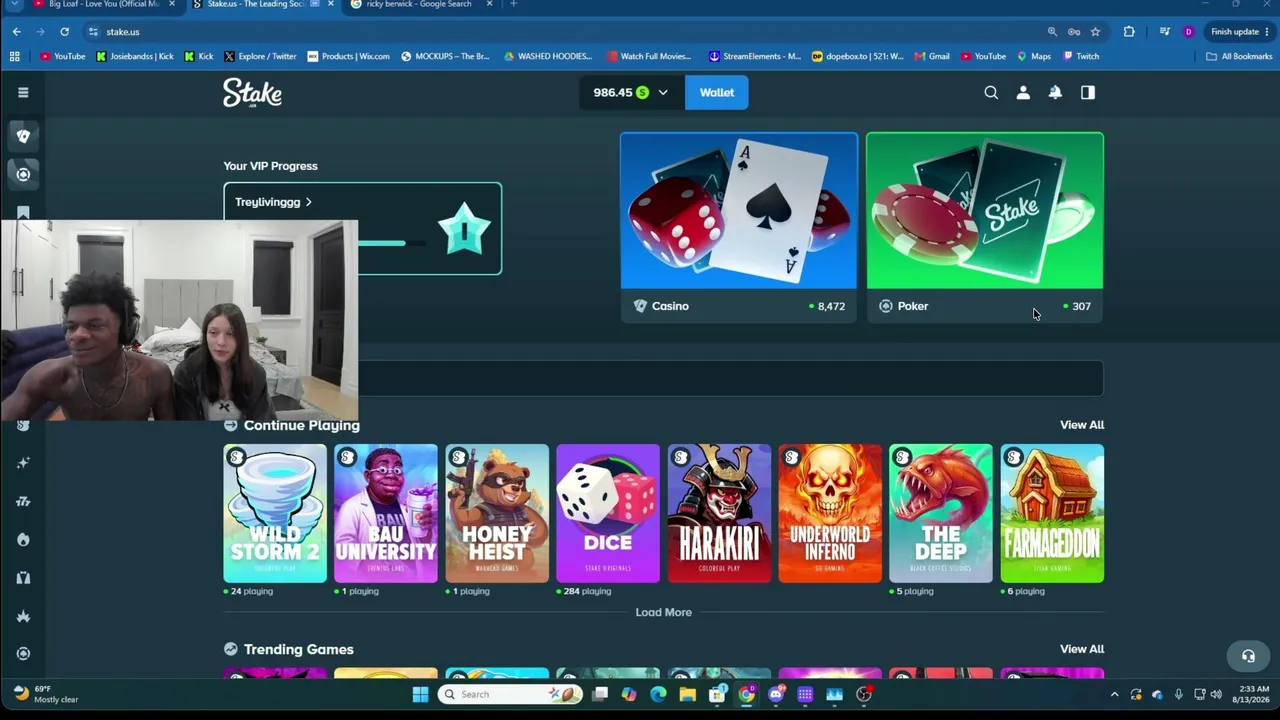Launch the Farmageddon game
1280x720 pixels.
1052,513
